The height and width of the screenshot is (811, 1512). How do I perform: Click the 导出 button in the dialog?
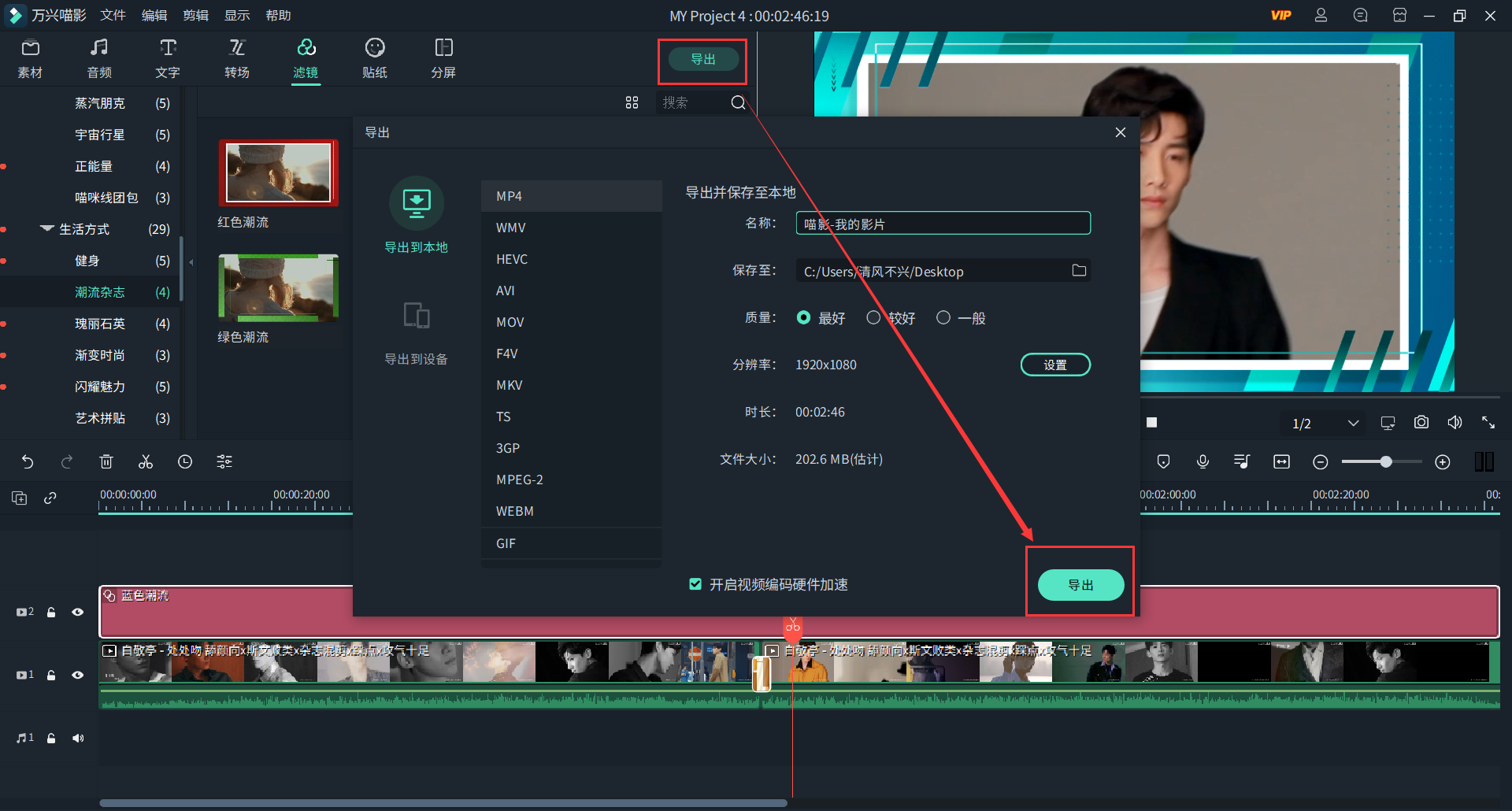click(1080, 585)
